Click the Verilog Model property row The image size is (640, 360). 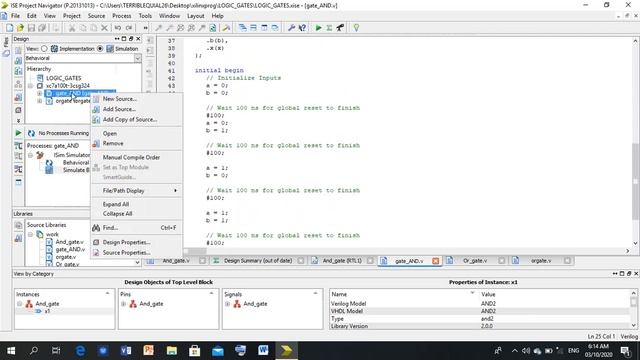[480, 304]
